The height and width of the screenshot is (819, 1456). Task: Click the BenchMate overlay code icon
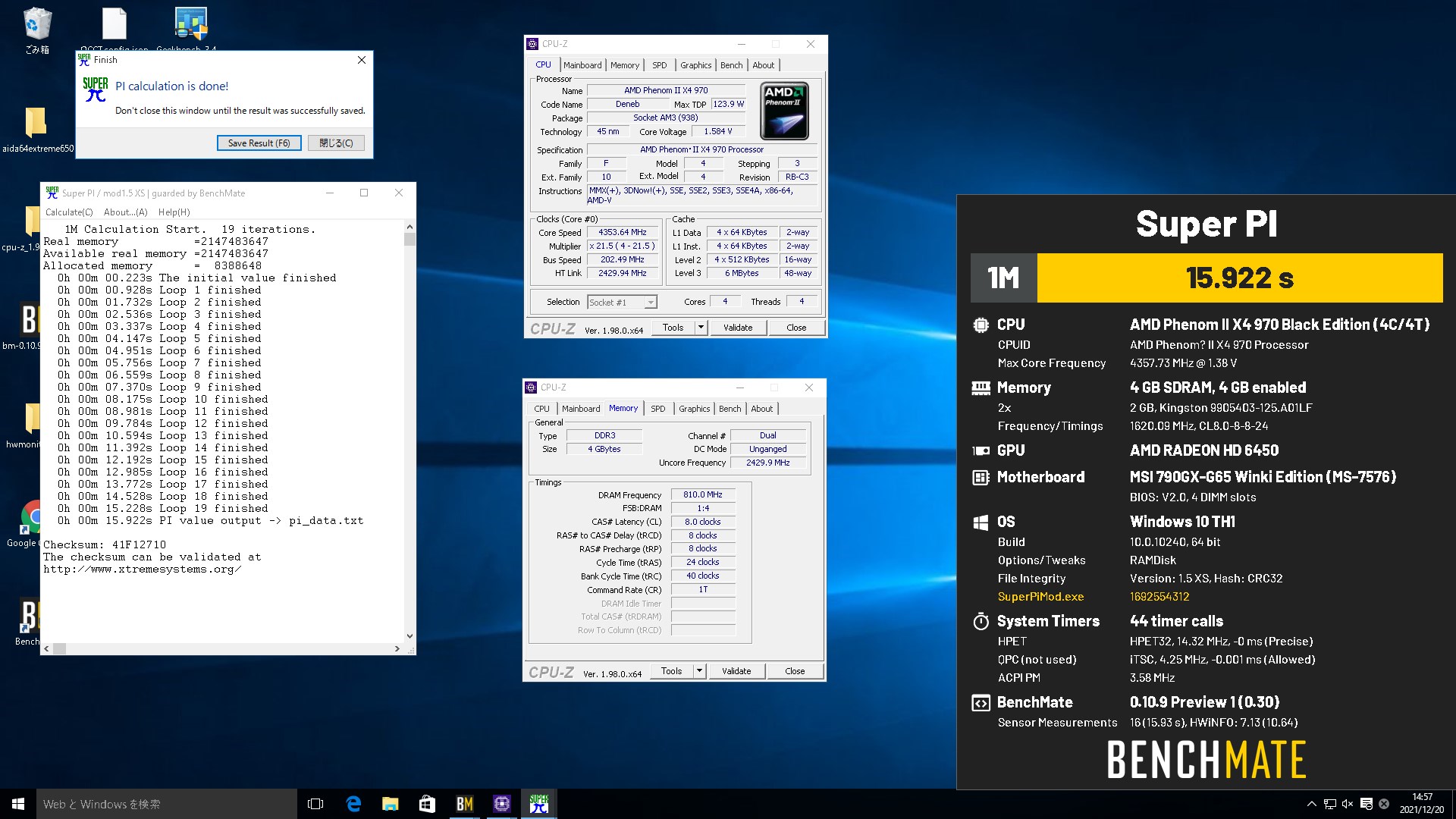[981, 703]
